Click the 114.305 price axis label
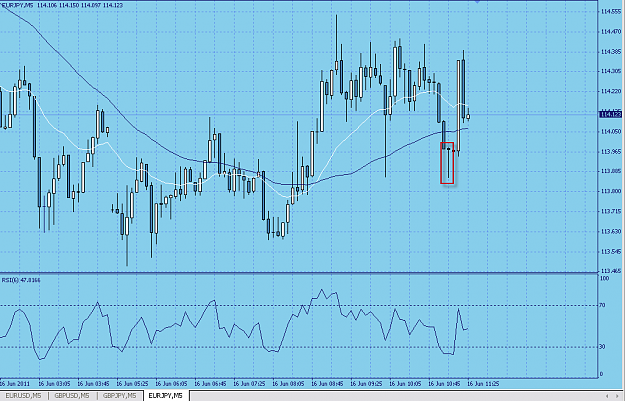625x401 pixels. 610,71
